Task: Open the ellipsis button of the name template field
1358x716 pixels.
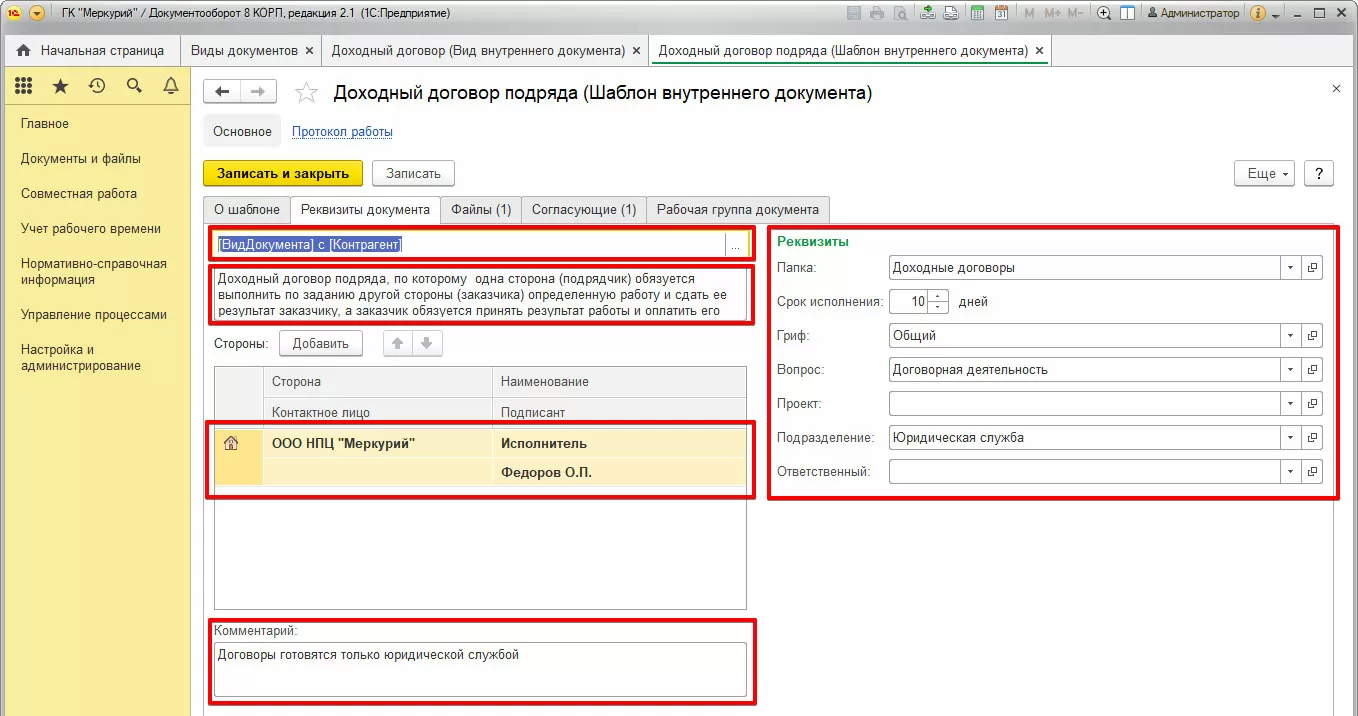Action: click(735, 245)
